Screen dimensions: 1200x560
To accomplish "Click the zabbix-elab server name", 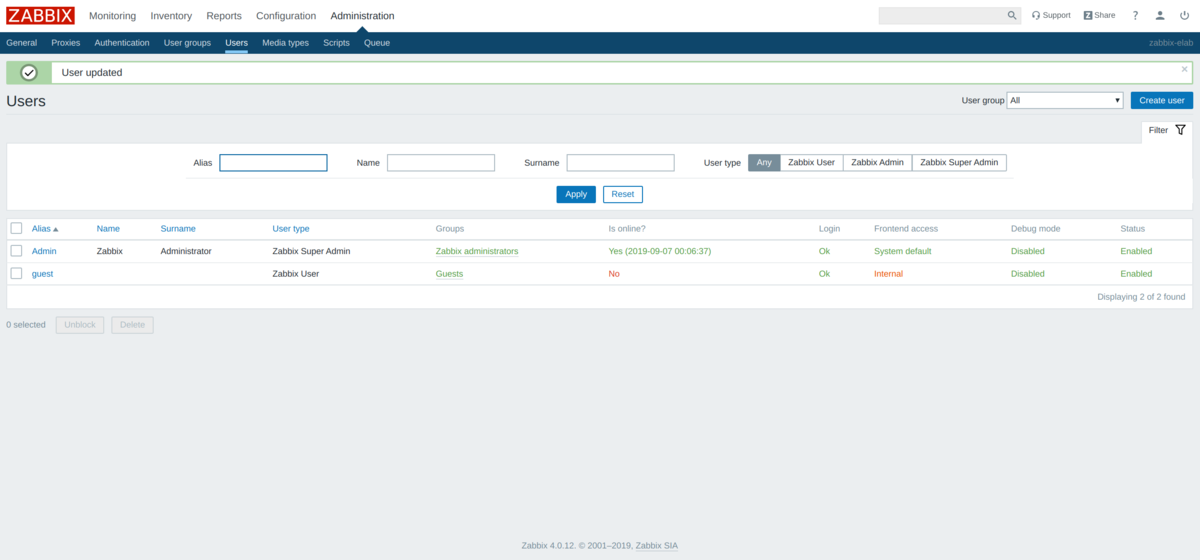I will point(1171,43).
